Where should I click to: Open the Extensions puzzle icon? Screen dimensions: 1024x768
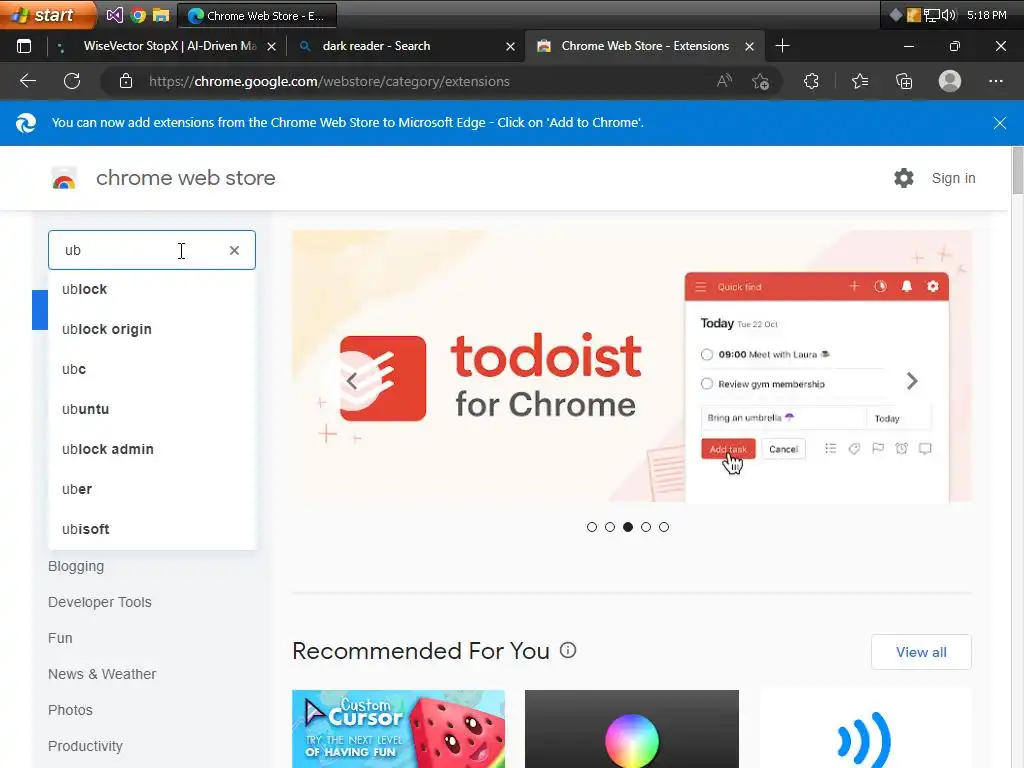coord(811,81)
